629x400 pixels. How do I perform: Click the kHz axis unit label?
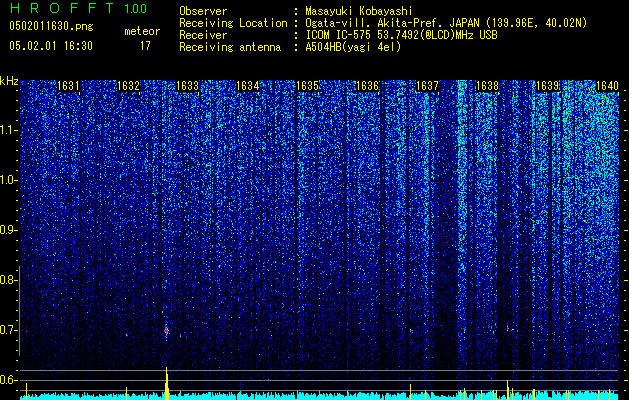(9, 81)
